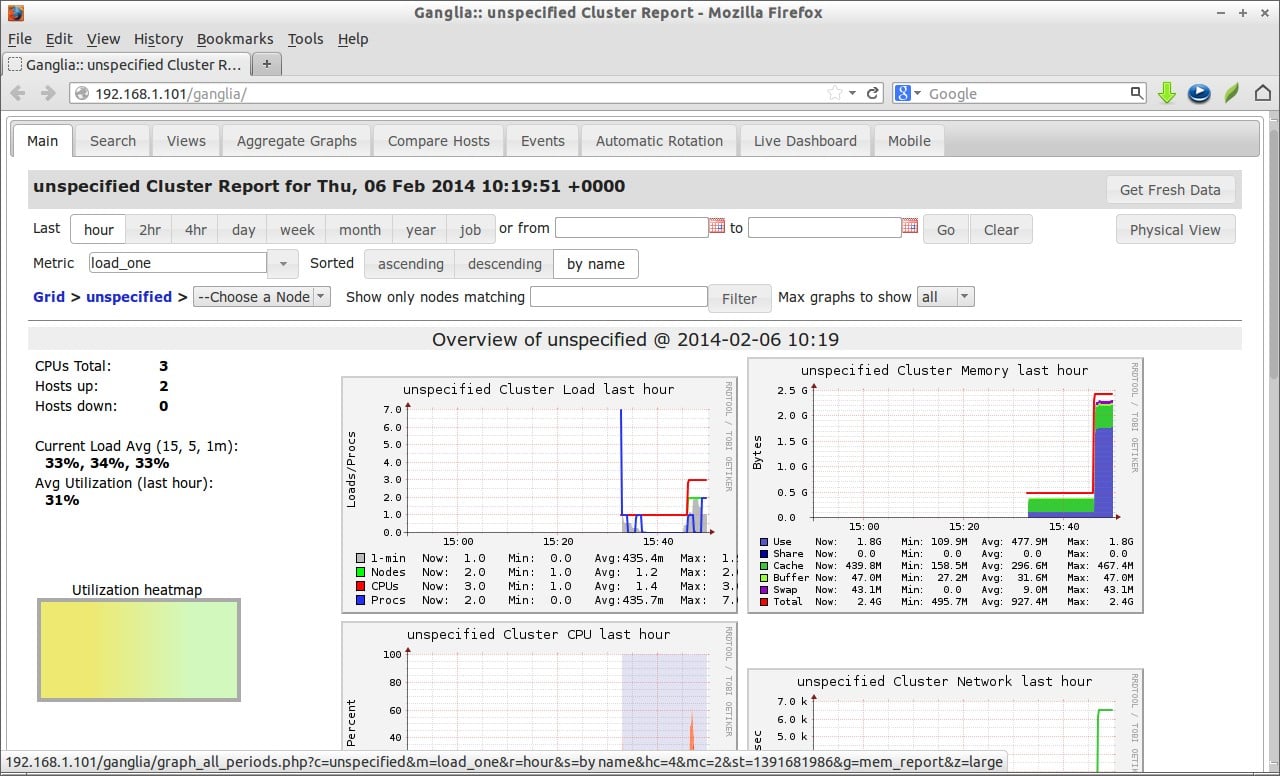Viewport: 1280px width, 776px height.
Task: Click the 'to' date input field
Action: (x=825, y=227)
